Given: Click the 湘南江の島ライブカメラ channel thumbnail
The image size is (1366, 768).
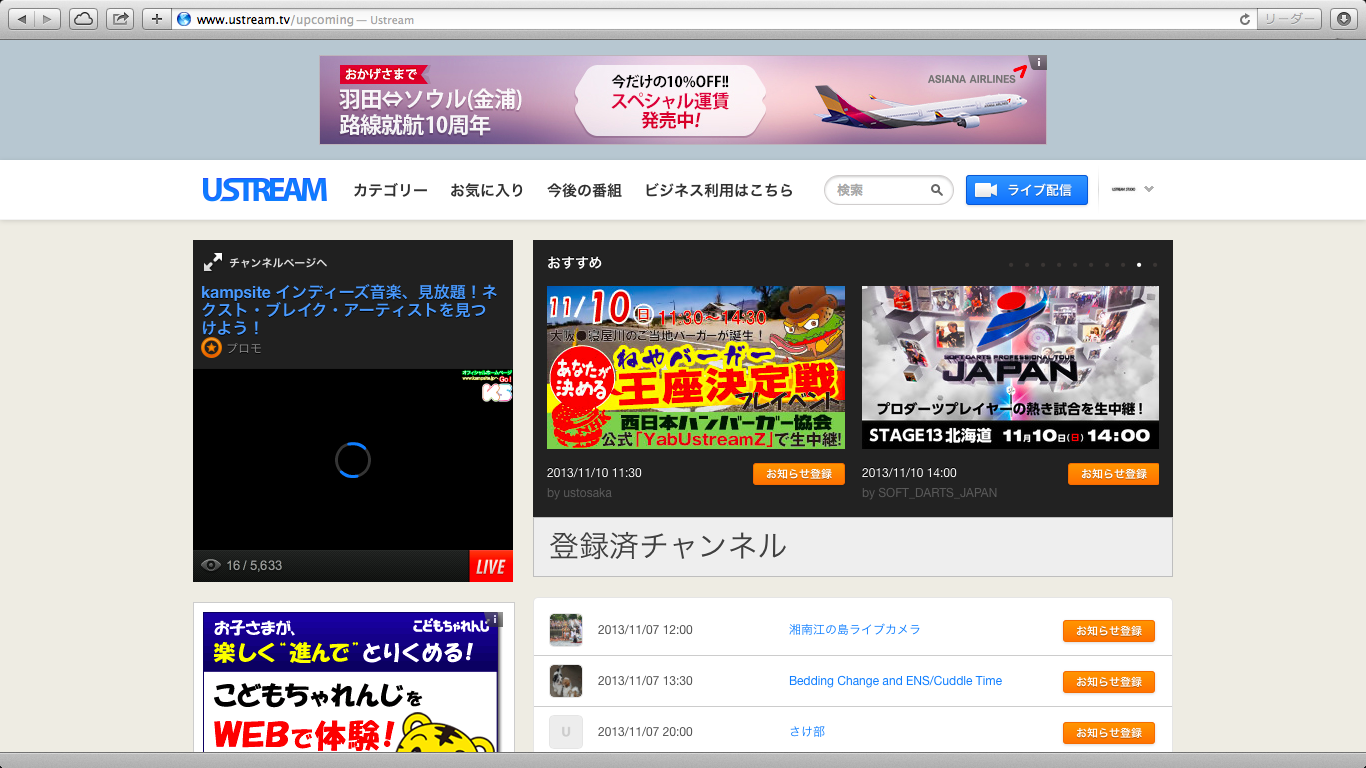Looking at the screenshot, I should click(x=566, y=630).
